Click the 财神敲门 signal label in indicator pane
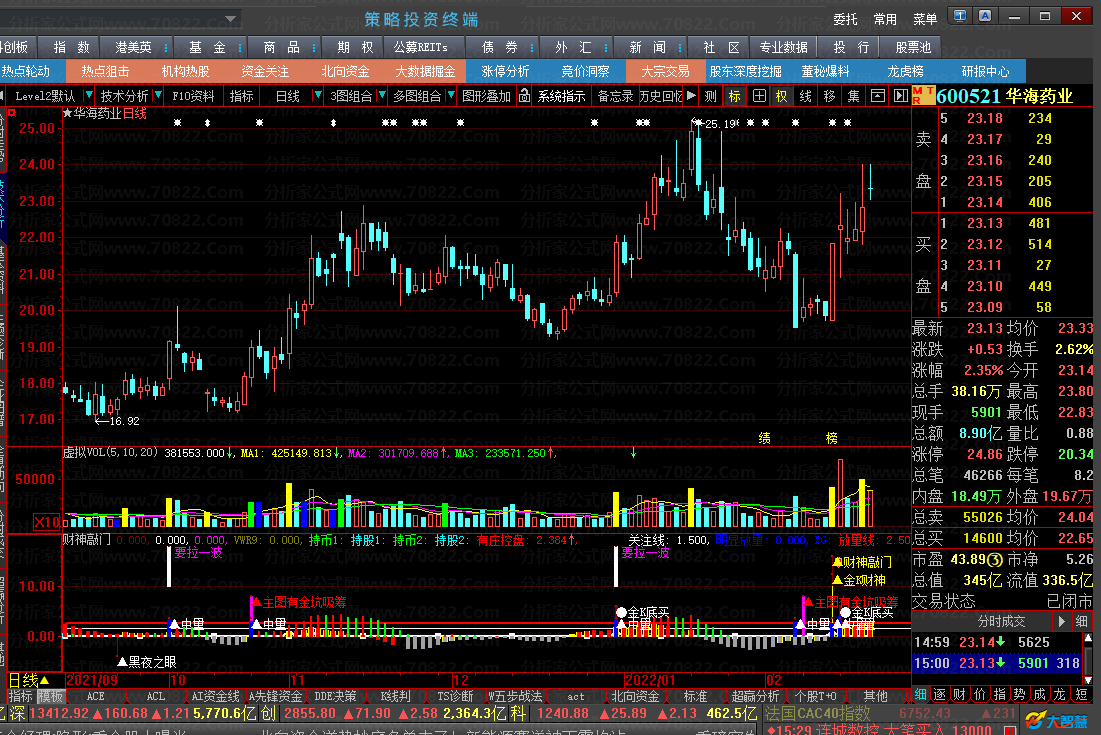 862,562
